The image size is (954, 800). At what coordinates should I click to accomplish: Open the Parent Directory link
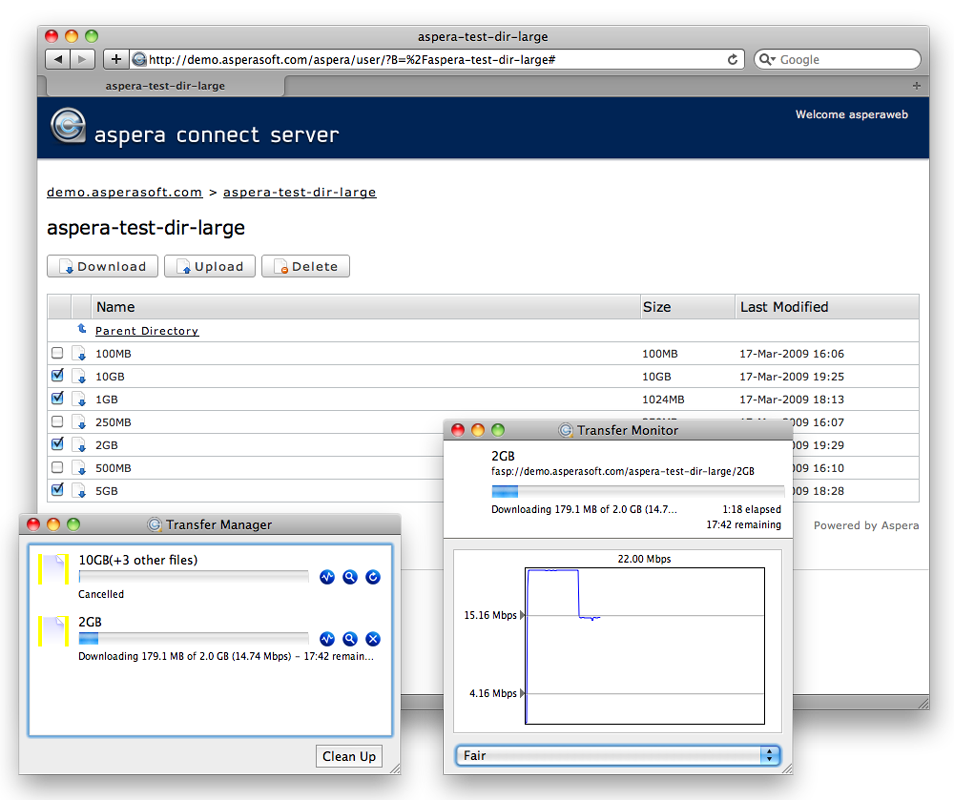coord(147,331)
